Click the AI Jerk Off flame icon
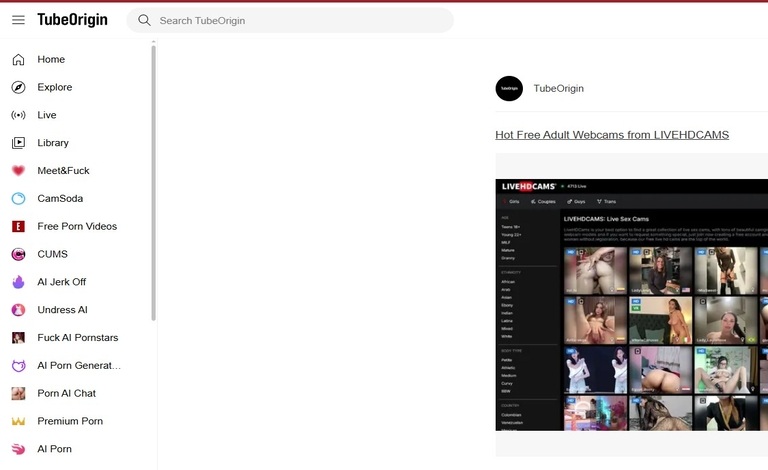 click(x=18, y=282)
